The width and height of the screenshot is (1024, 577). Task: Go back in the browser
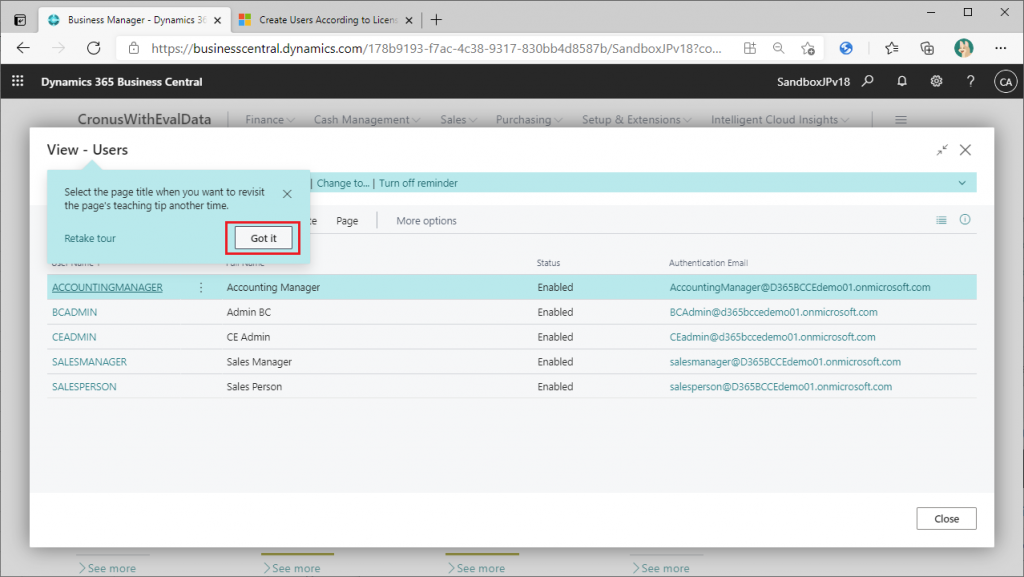click(x=24, y=48)
